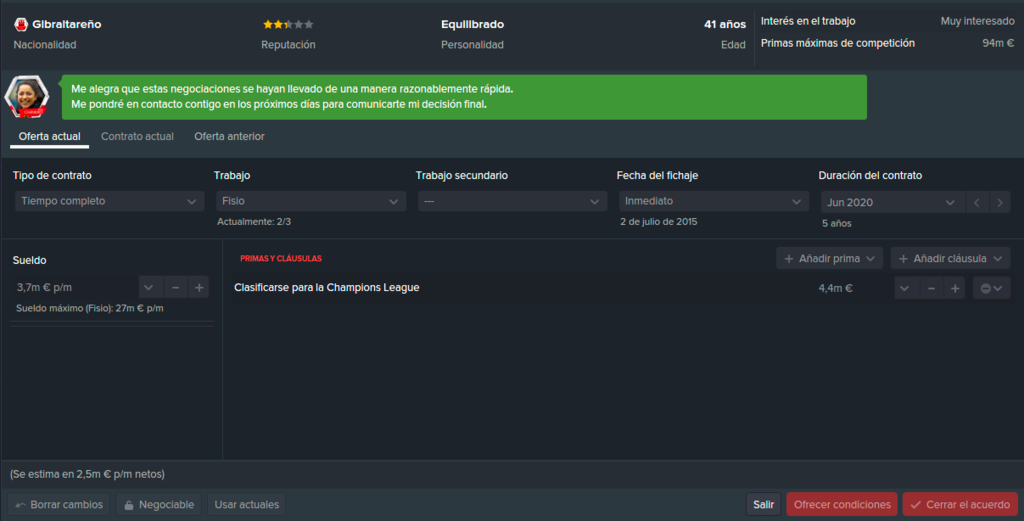Toggle the Negociable lock button
Viewport: 1024px width, 521px height.
point(159,505)
